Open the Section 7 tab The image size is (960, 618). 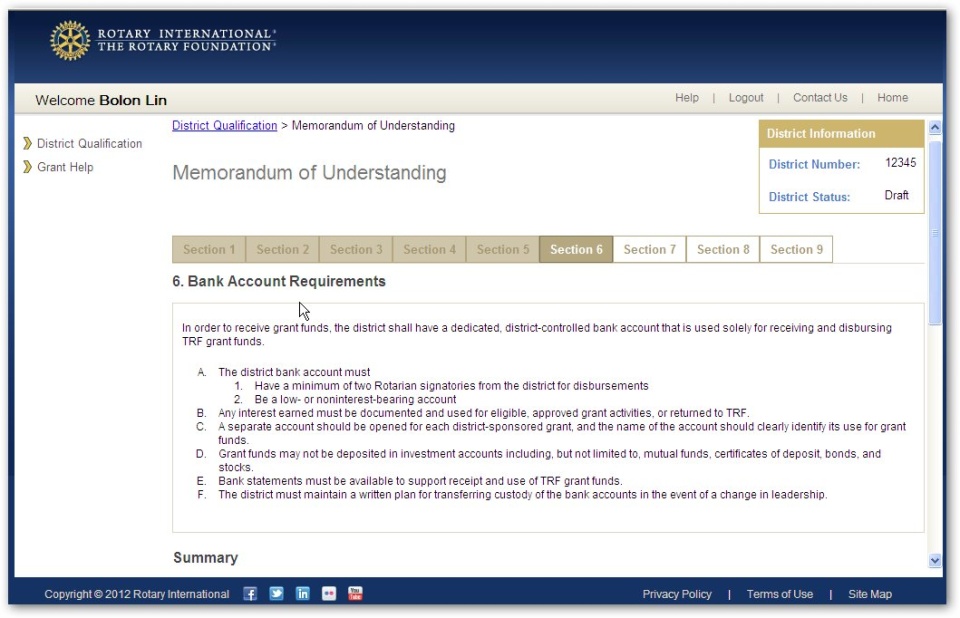tap(650, 249)
